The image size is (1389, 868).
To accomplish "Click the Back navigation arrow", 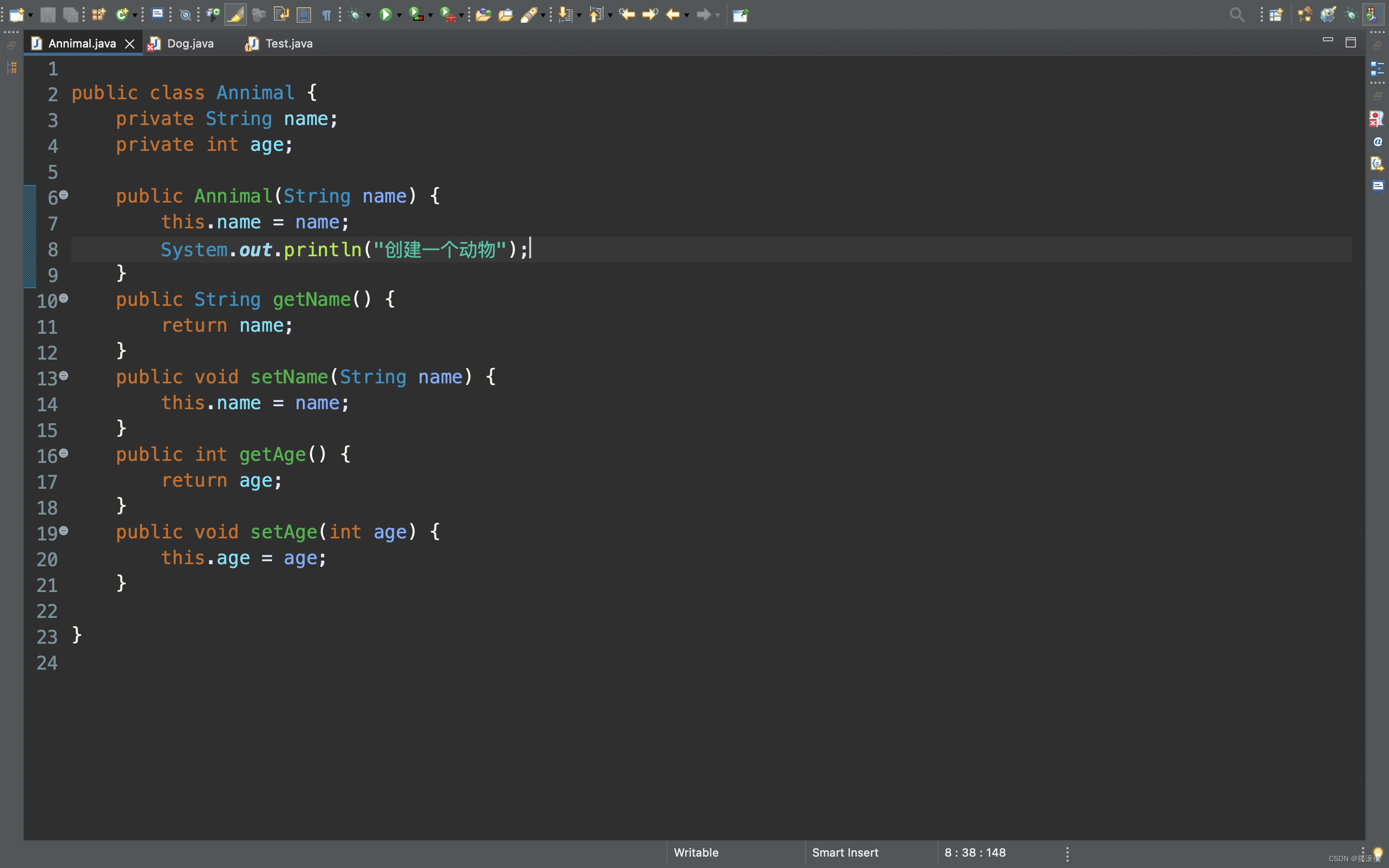I will click(x=673, y=15).
